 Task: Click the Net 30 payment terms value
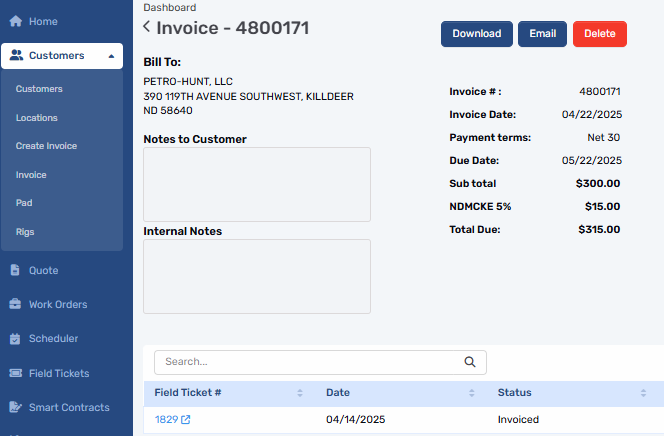coord(603,138)
